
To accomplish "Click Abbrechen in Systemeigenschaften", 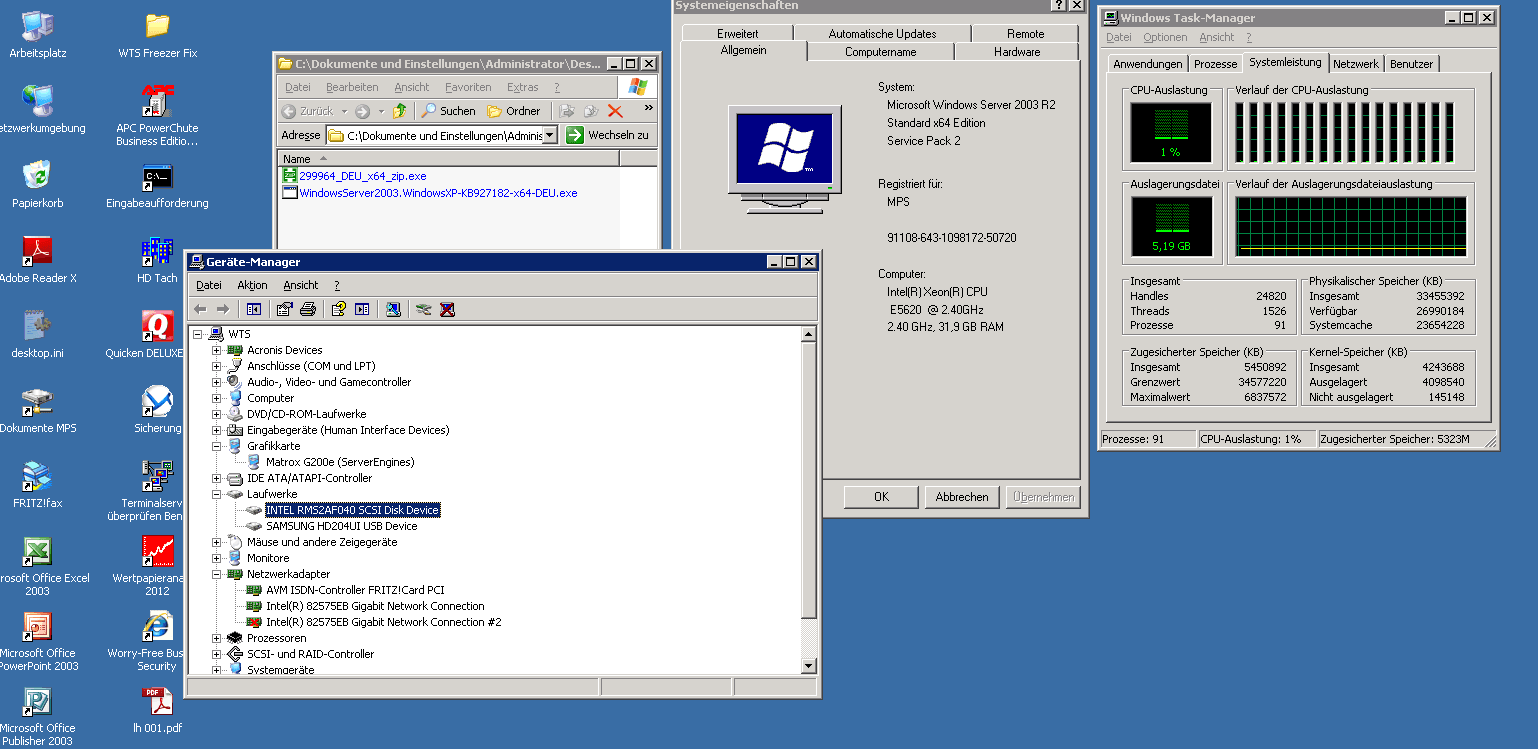I will click(x=962, y=497).
